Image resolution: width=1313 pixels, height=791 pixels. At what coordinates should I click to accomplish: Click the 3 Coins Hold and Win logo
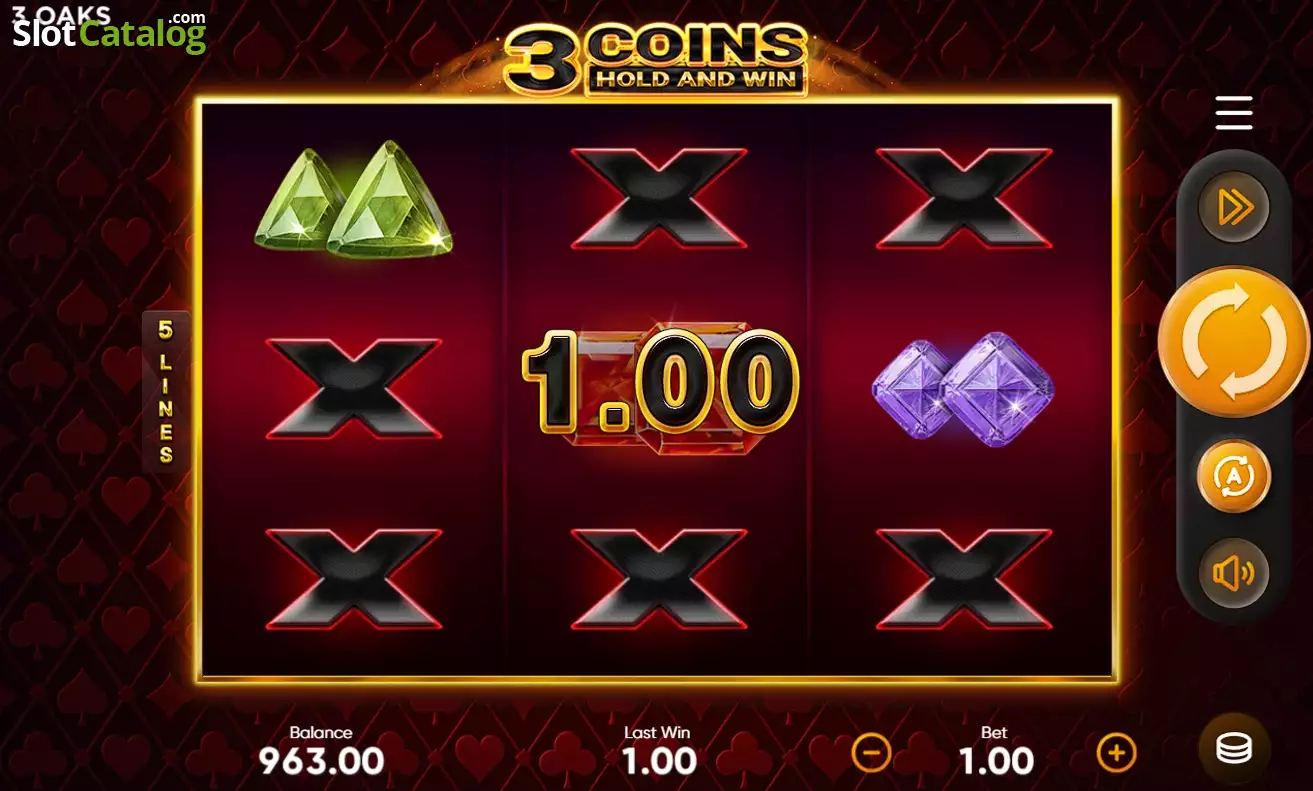pos(656,59)
